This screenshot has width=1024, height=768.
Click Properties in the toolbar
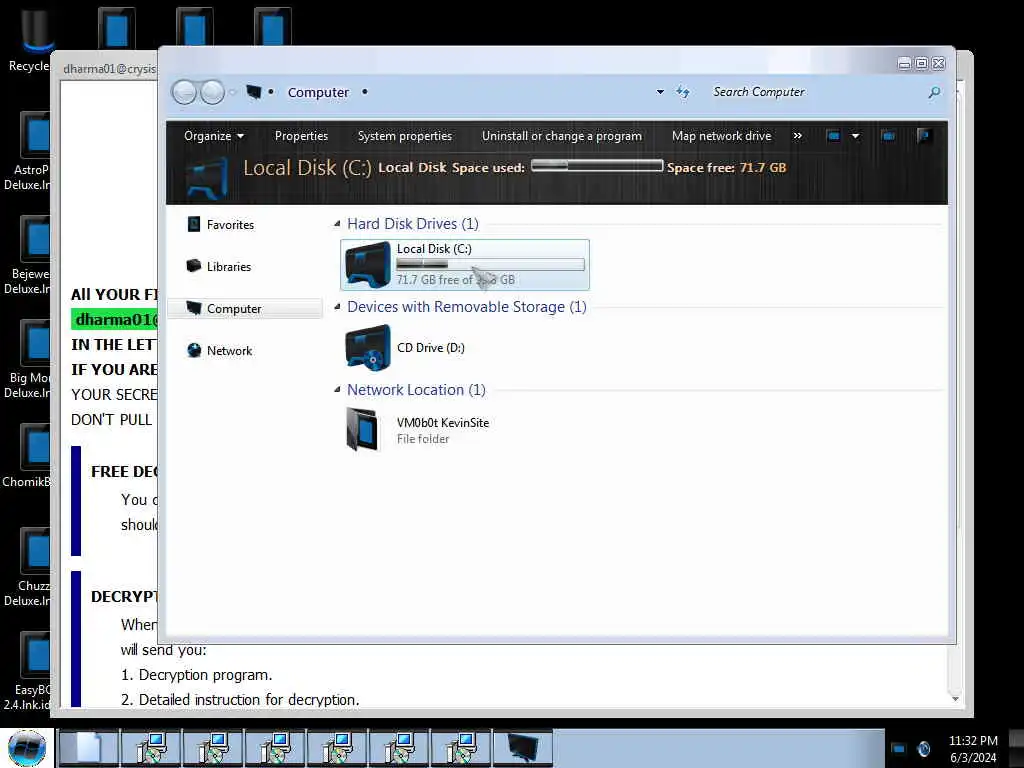[301, 136]
